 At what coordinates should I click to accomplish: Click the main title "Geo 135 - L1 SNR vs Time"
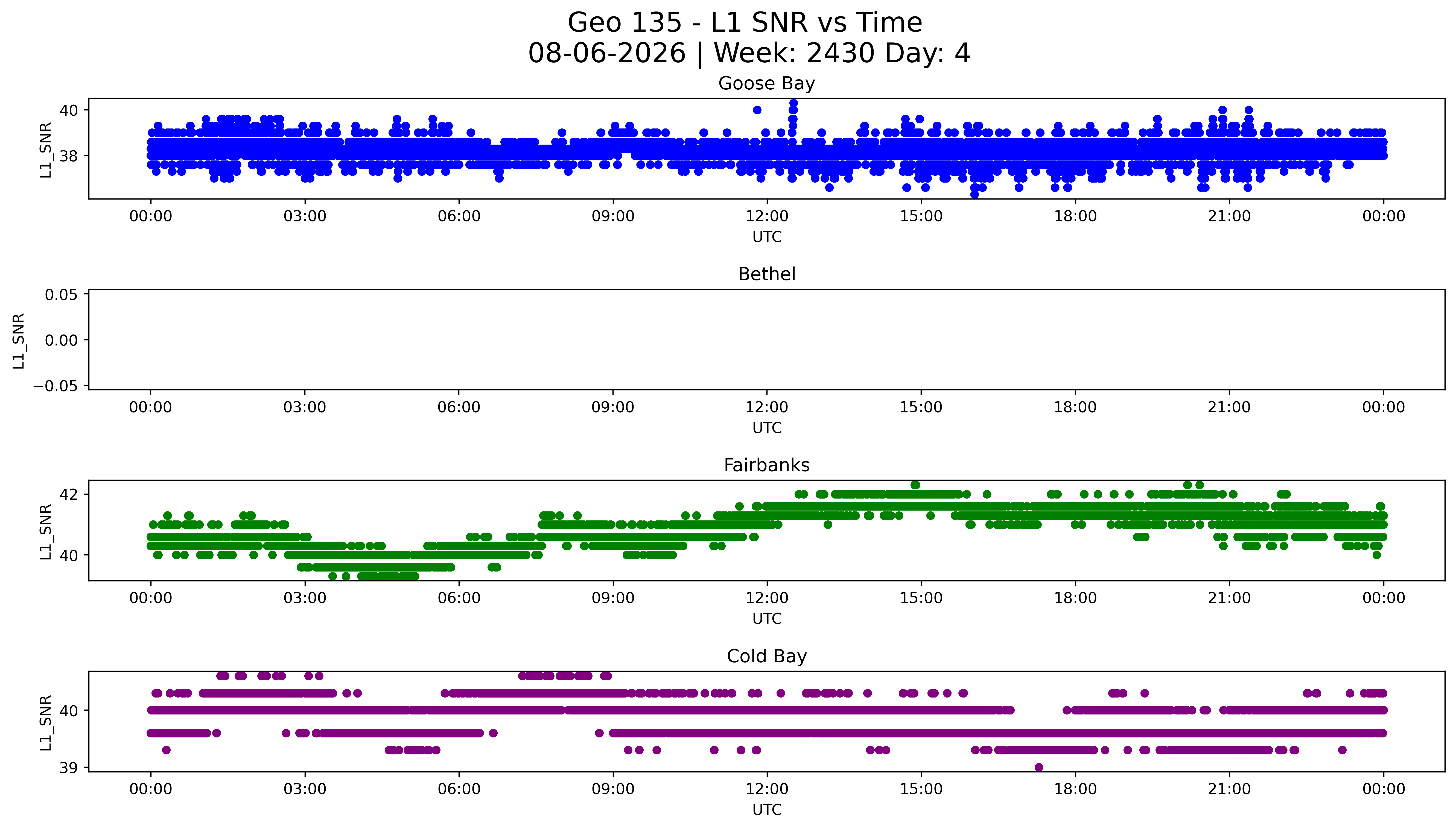point(745,23)
